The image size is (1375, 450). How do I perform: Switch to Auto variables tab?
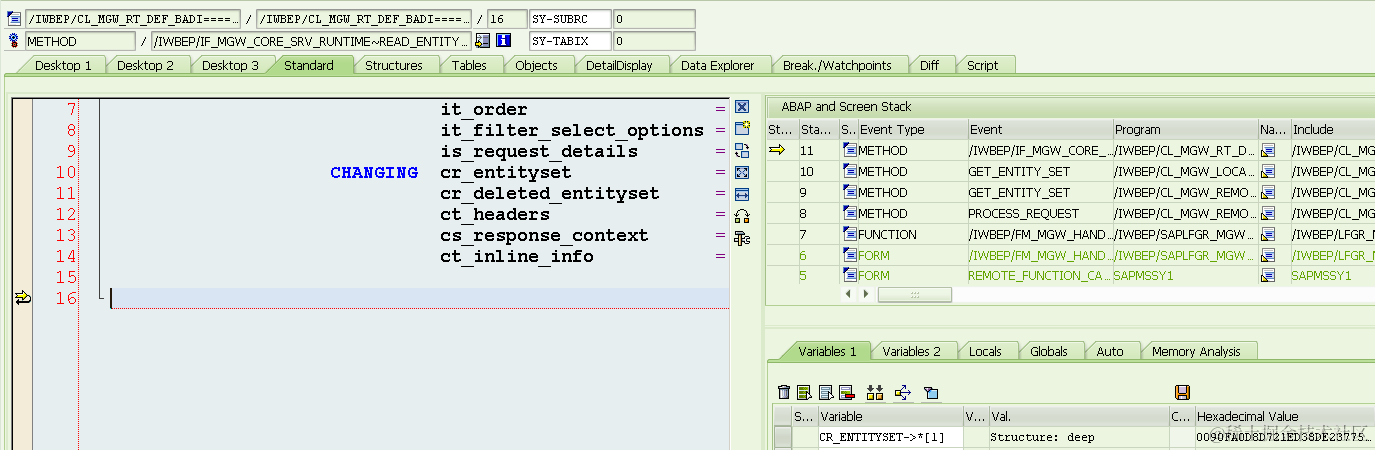point(1110,351)
